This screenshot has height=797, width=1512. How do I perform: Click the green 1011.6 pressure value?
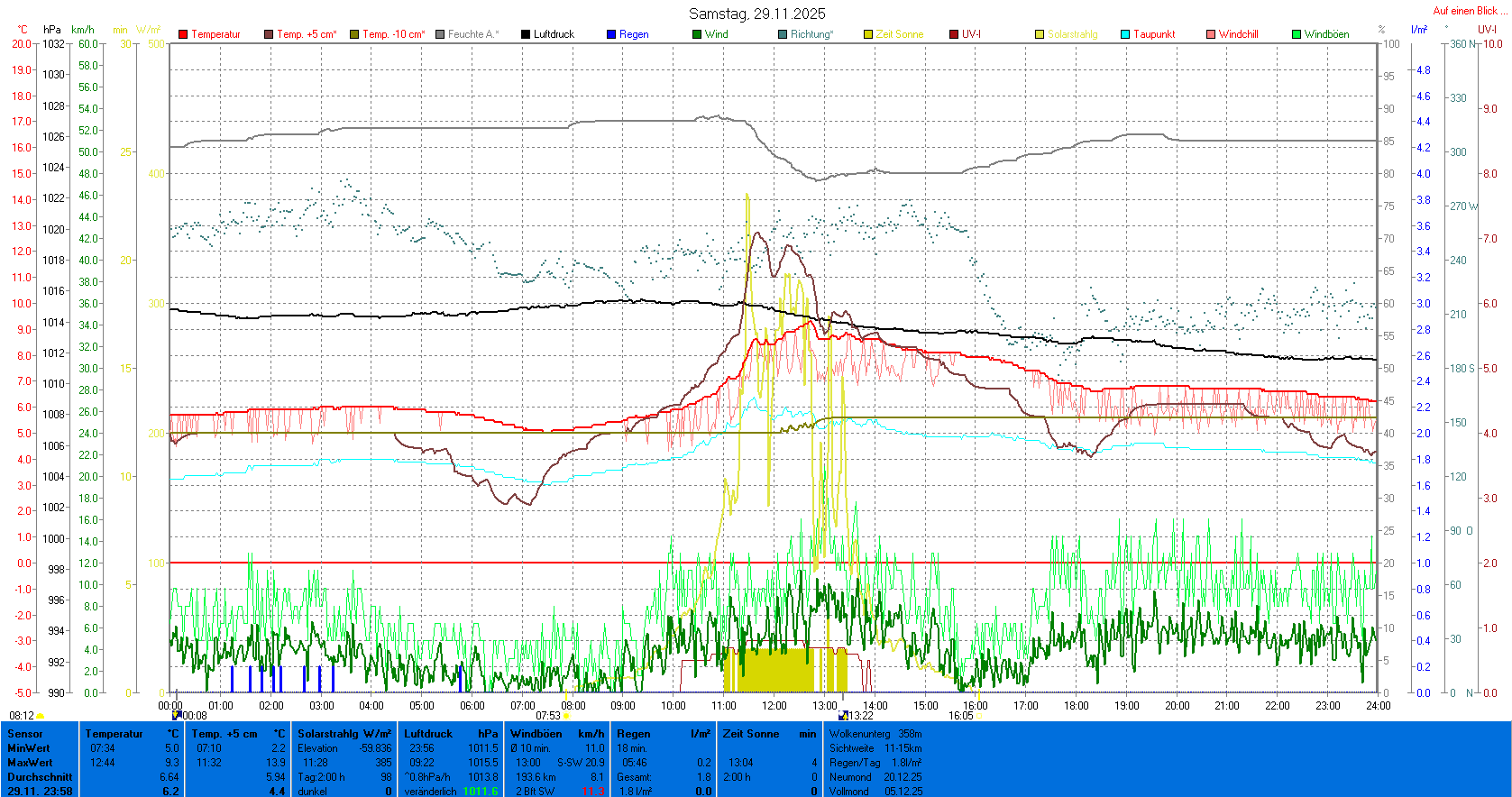[480, 792]
